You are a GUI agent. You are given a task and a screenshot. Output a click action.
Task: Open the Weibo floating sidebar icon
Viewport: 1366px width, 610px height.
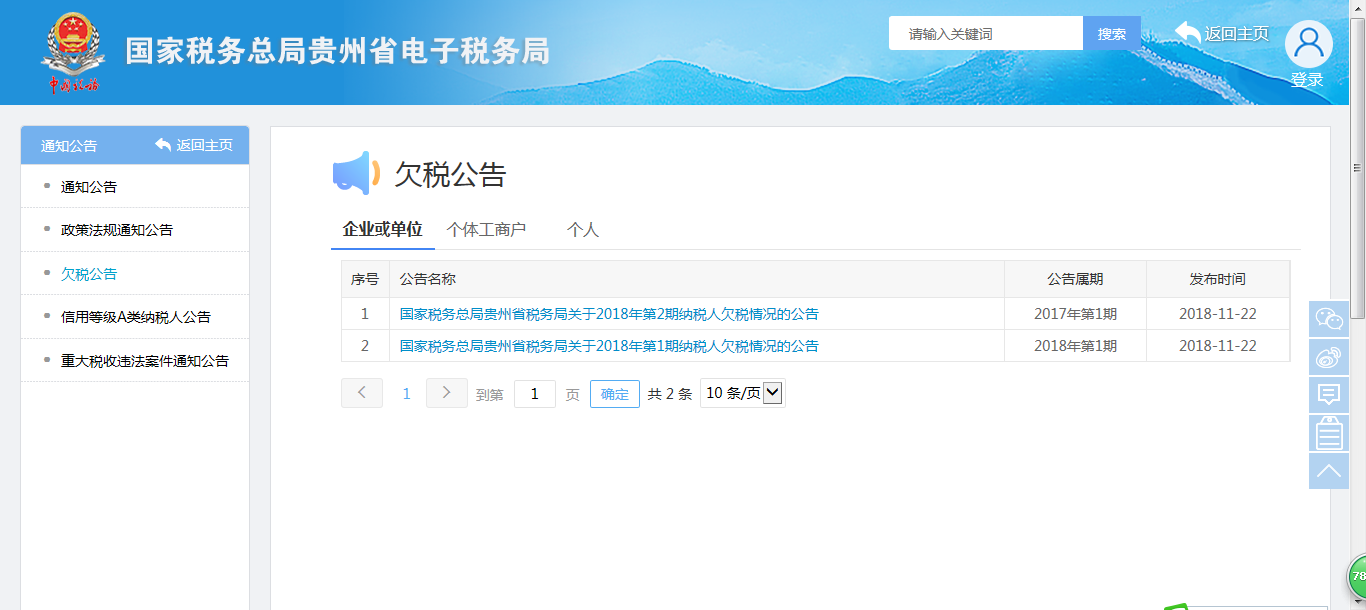tap(1329, 357)
